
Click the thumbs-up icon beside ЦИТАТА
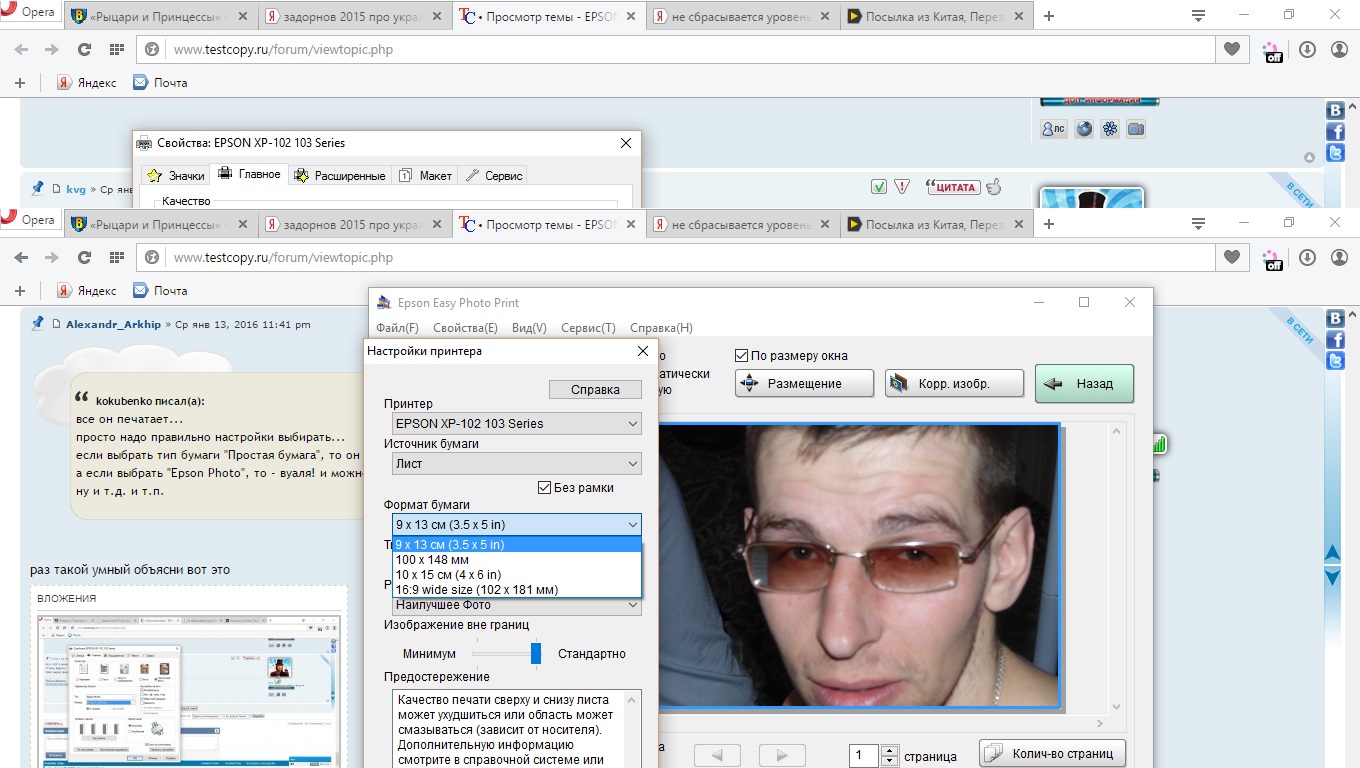(x=993, y=186)
